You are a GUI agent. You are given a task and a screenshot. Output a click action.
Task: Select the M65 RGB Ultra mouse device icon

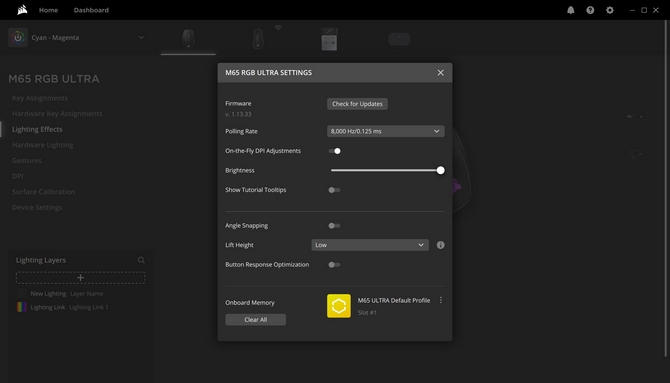point(188,38)
